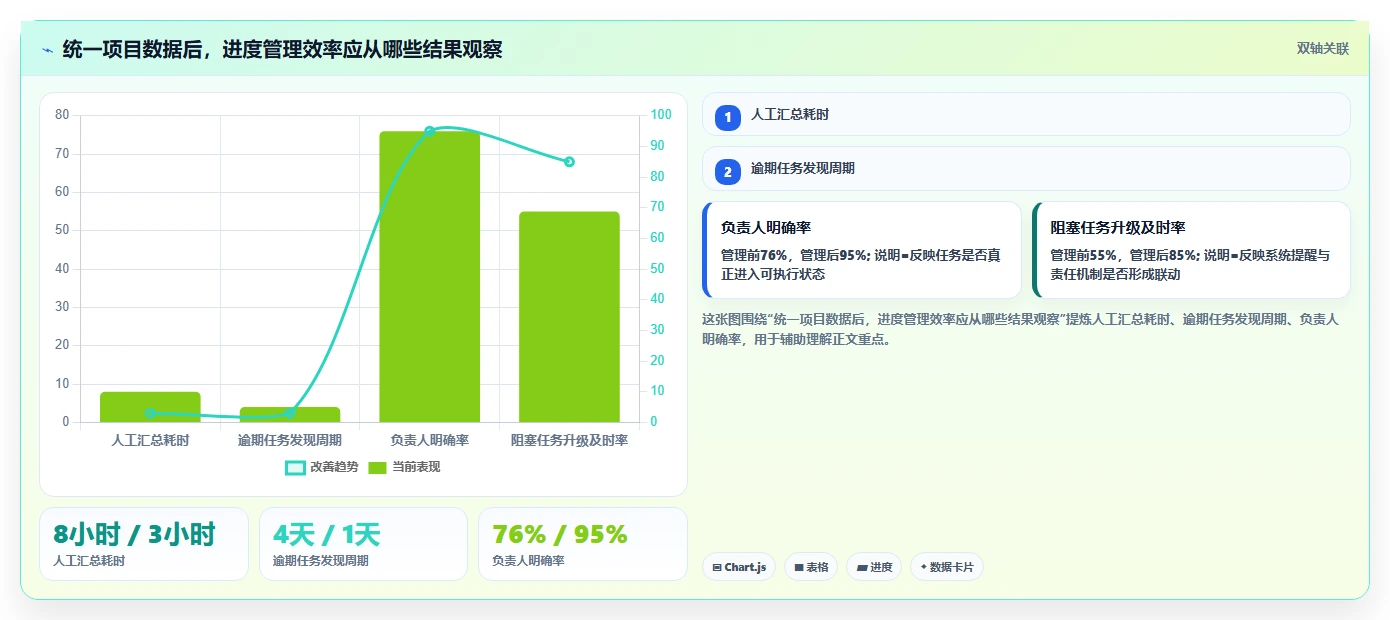
Task: Click the 76% / 95% stat card
Action: point(583,544)
